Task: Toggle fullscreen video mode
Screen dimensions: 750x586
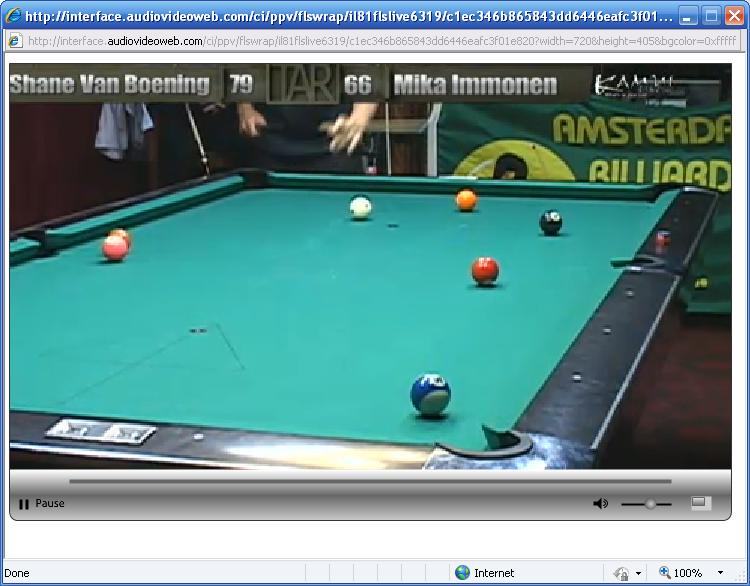Action: click(701, 503)
